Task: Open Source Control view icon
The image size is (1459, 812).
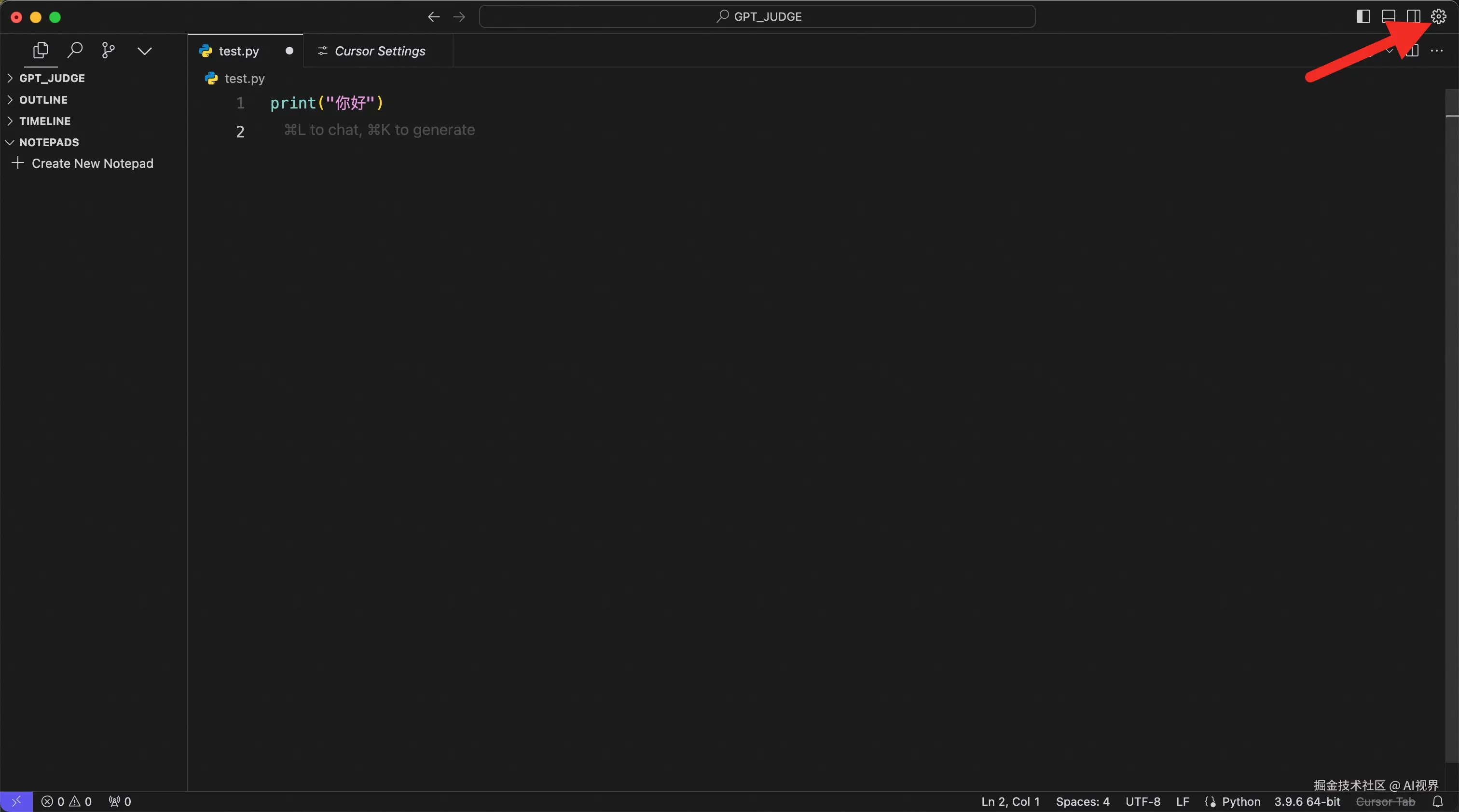Action: coord(108,50)
